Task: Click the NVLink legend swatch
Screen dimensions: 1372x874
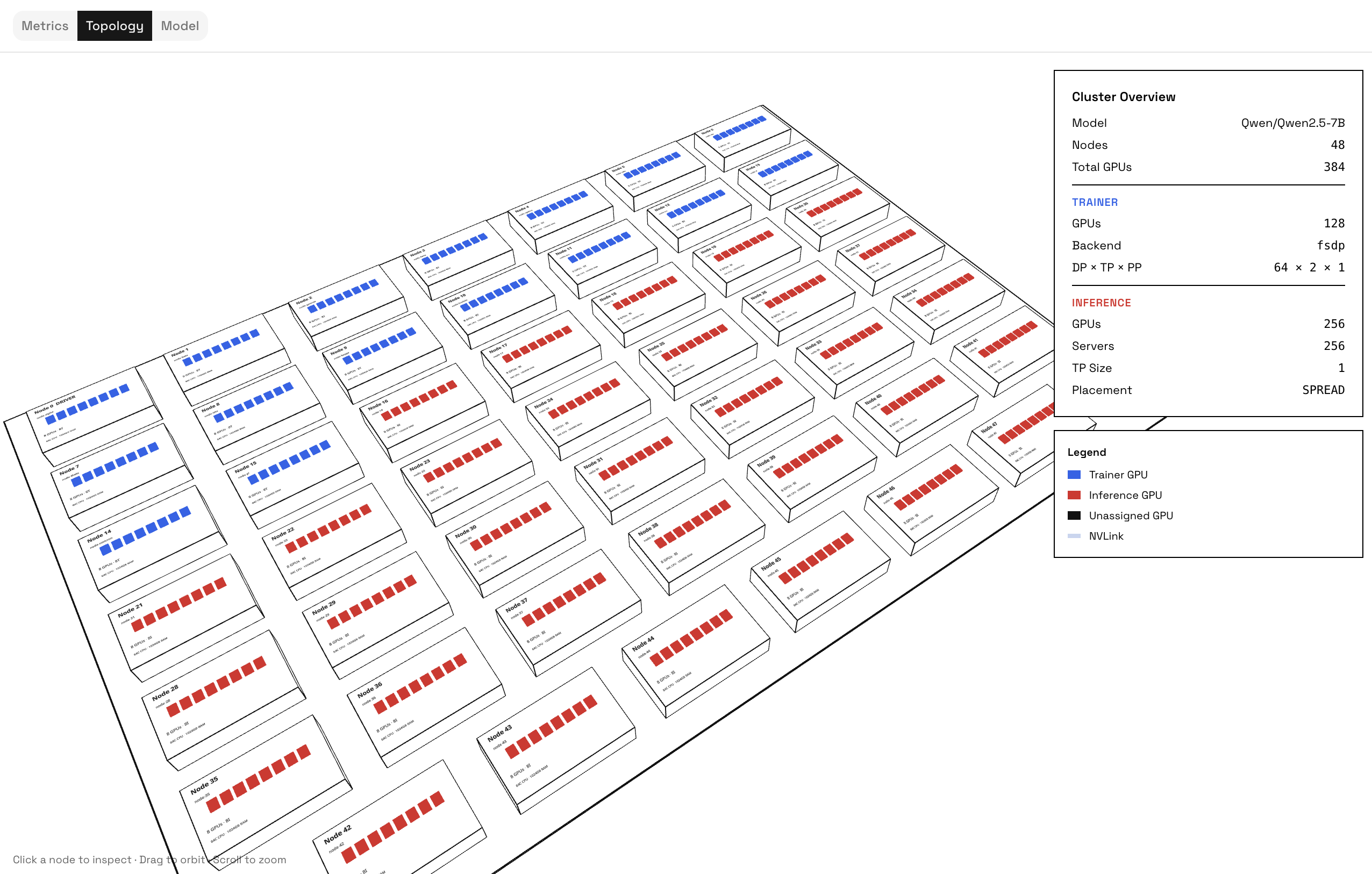Action: coord(1074,536)
